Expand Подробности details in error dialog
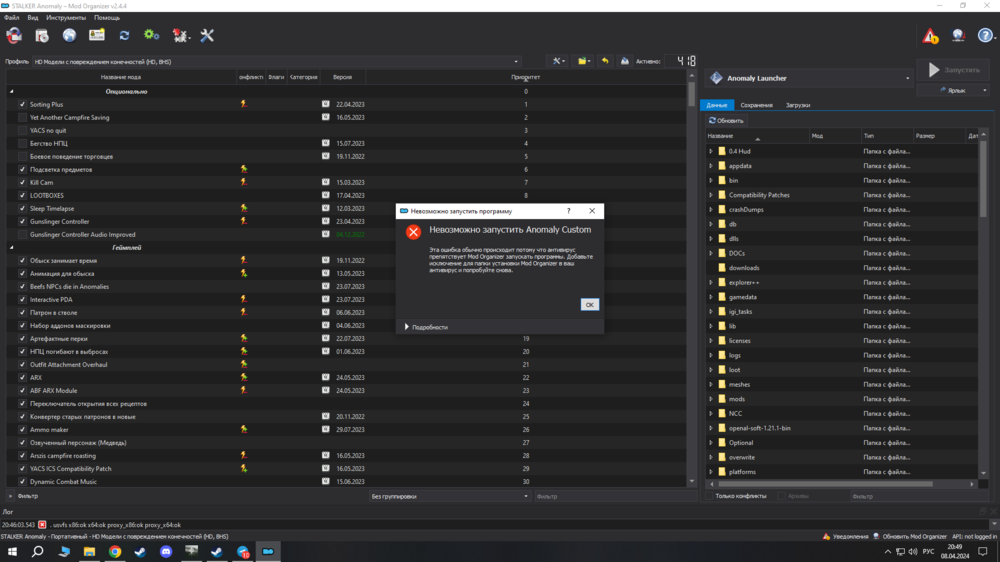Screen dimensions: 1000x562 click(426, 327)
